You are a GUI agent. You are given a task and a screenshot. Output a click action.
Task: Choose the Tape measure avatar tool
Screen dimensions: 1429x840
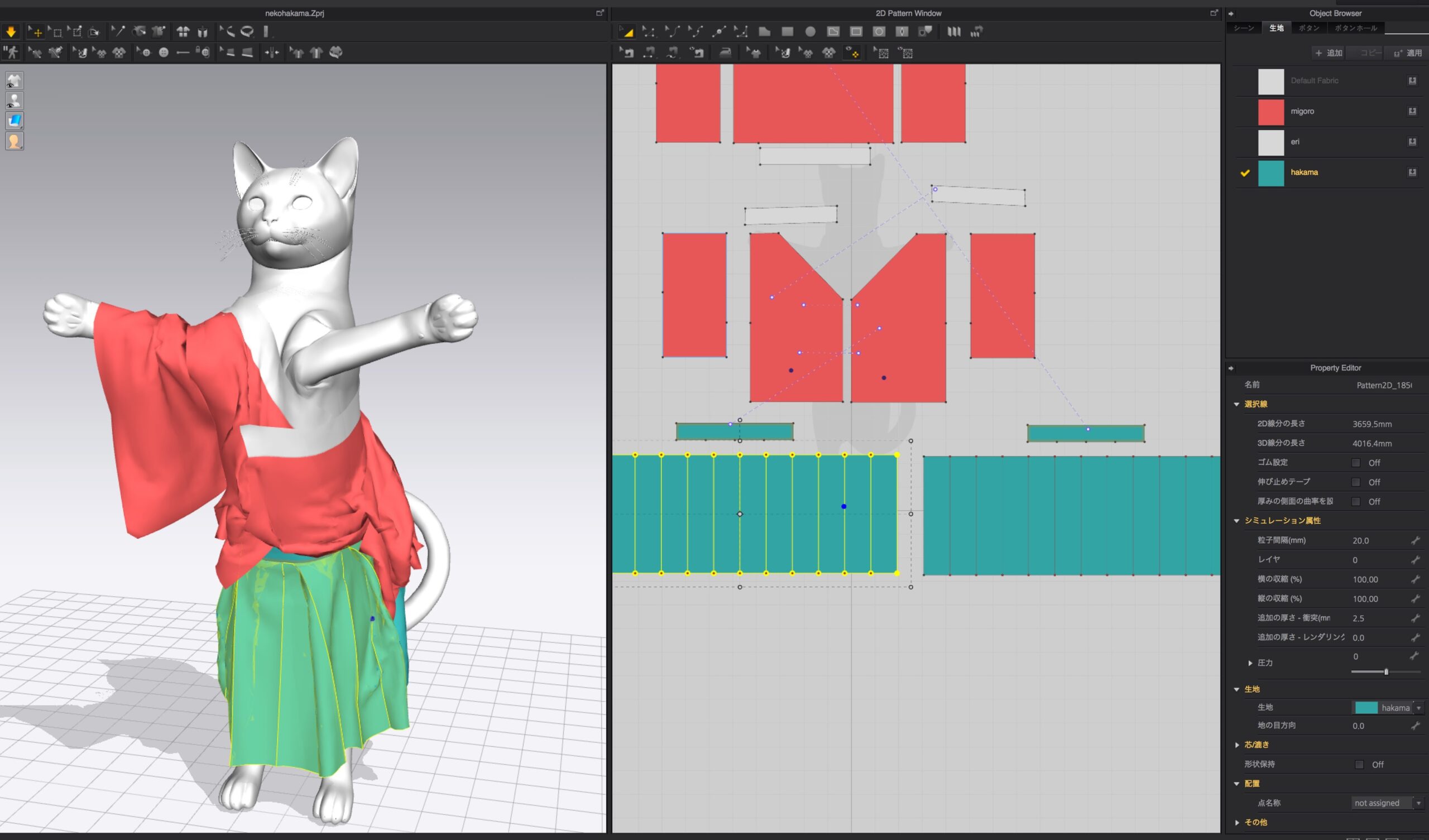(x=247, y=32)
